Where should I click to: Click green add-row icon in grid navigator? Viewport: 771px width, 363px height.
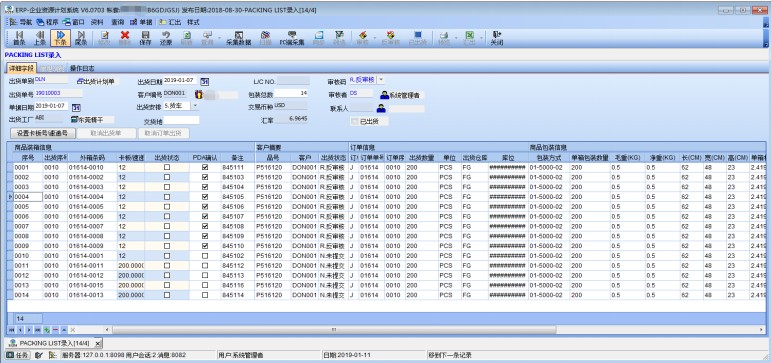click(47, 330)
